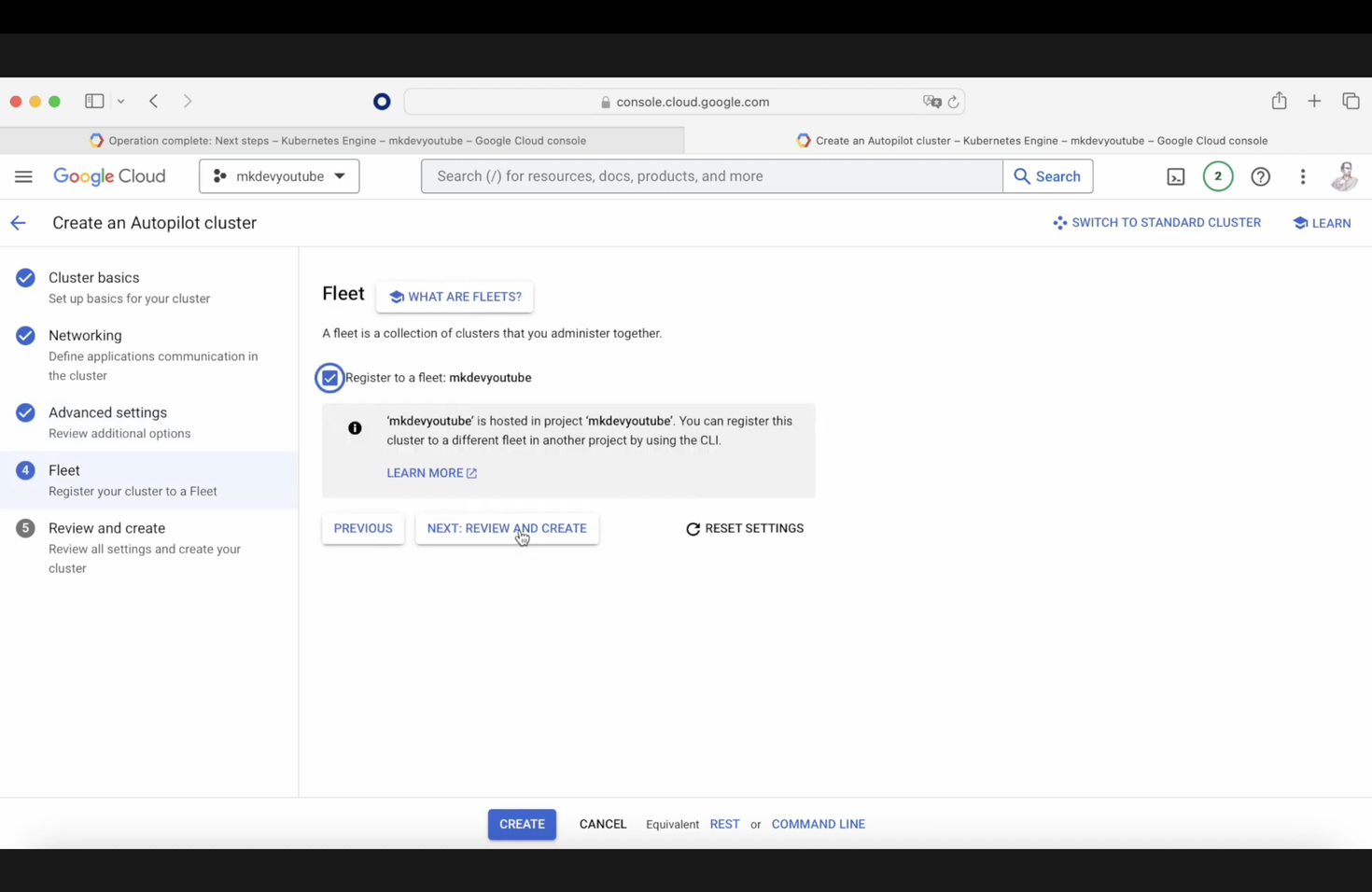Open notifications badge showing 2
Viewport: 1372px width, 892px height.
pos(1218,176)
